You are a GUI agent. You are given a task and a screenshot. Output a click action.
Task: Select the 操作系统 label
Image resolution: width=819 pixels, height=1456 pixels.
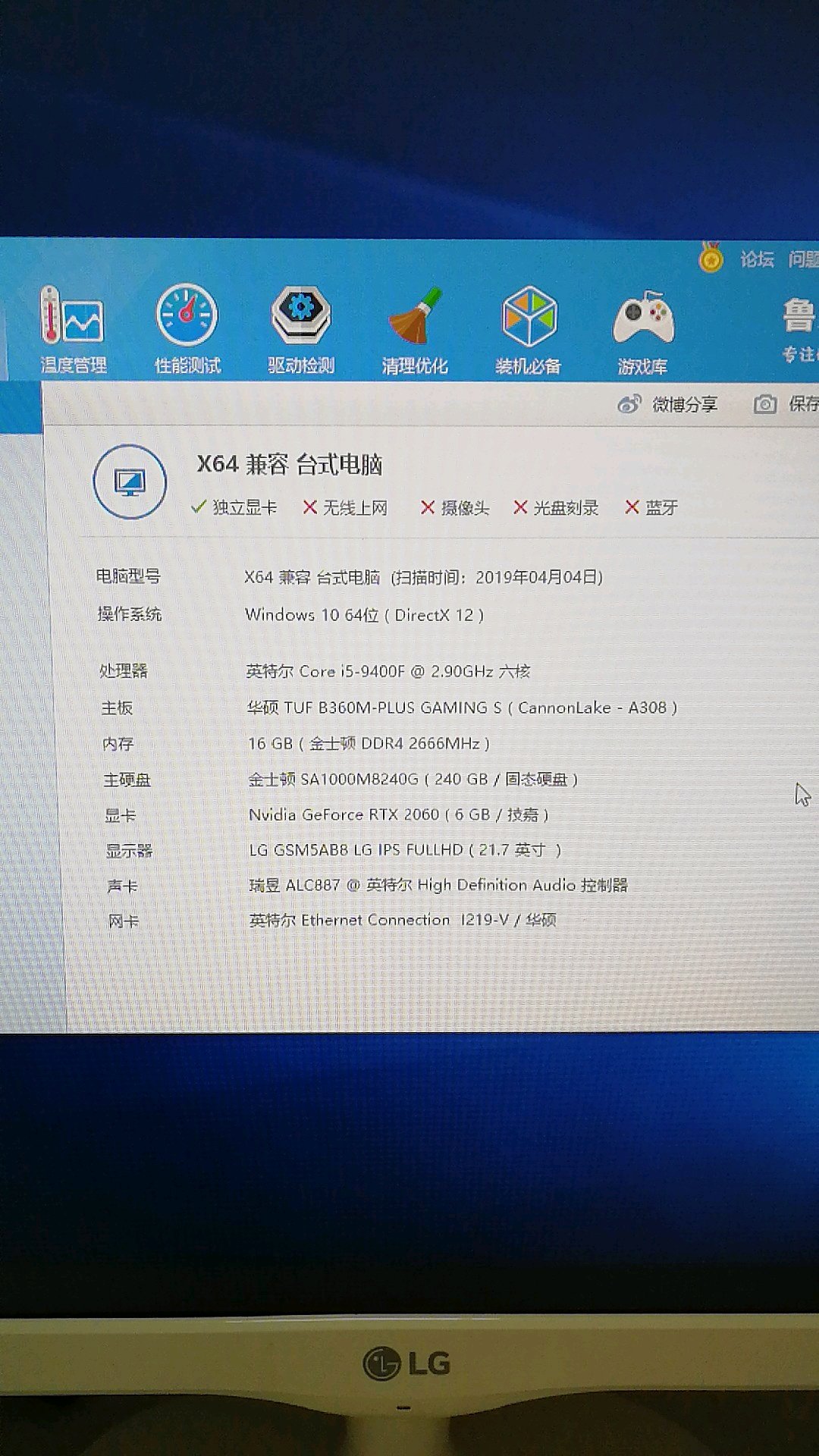tap(130, 613)
